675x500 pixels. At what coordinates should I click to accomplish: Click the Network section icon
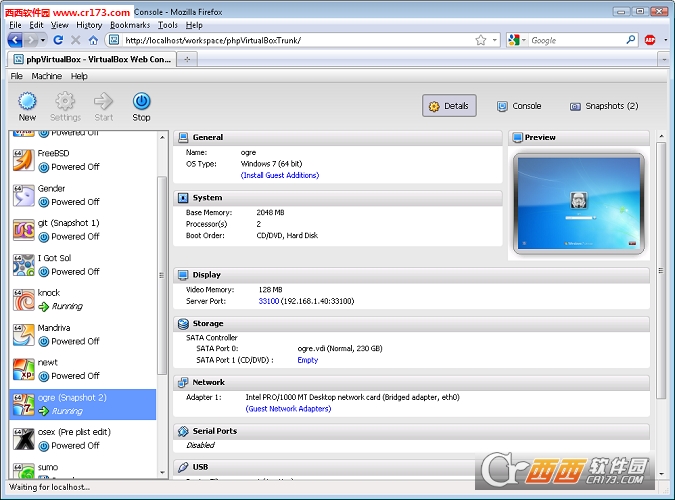183,382
